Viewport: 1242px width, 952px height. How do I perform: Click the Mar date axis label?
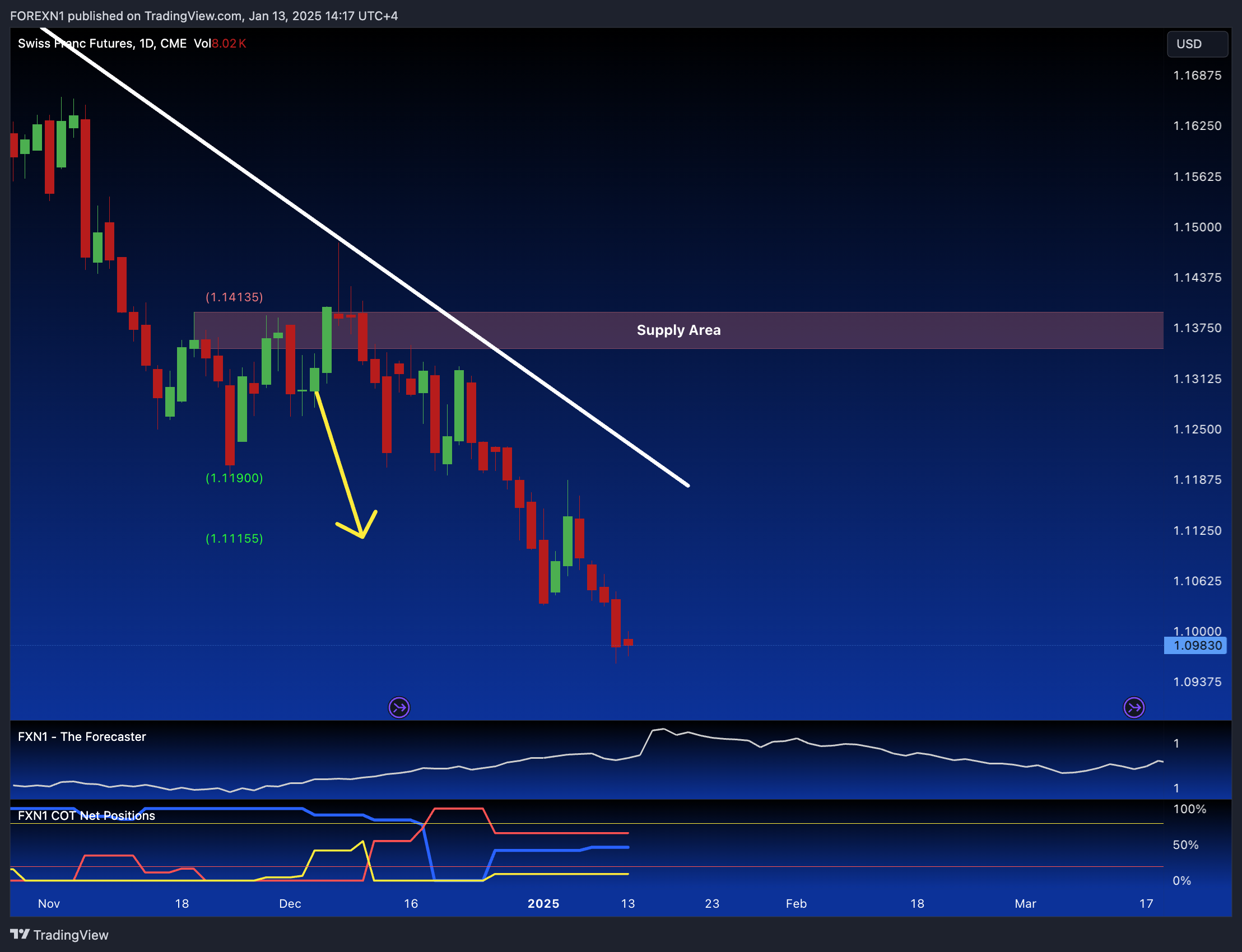point(1025,903)
